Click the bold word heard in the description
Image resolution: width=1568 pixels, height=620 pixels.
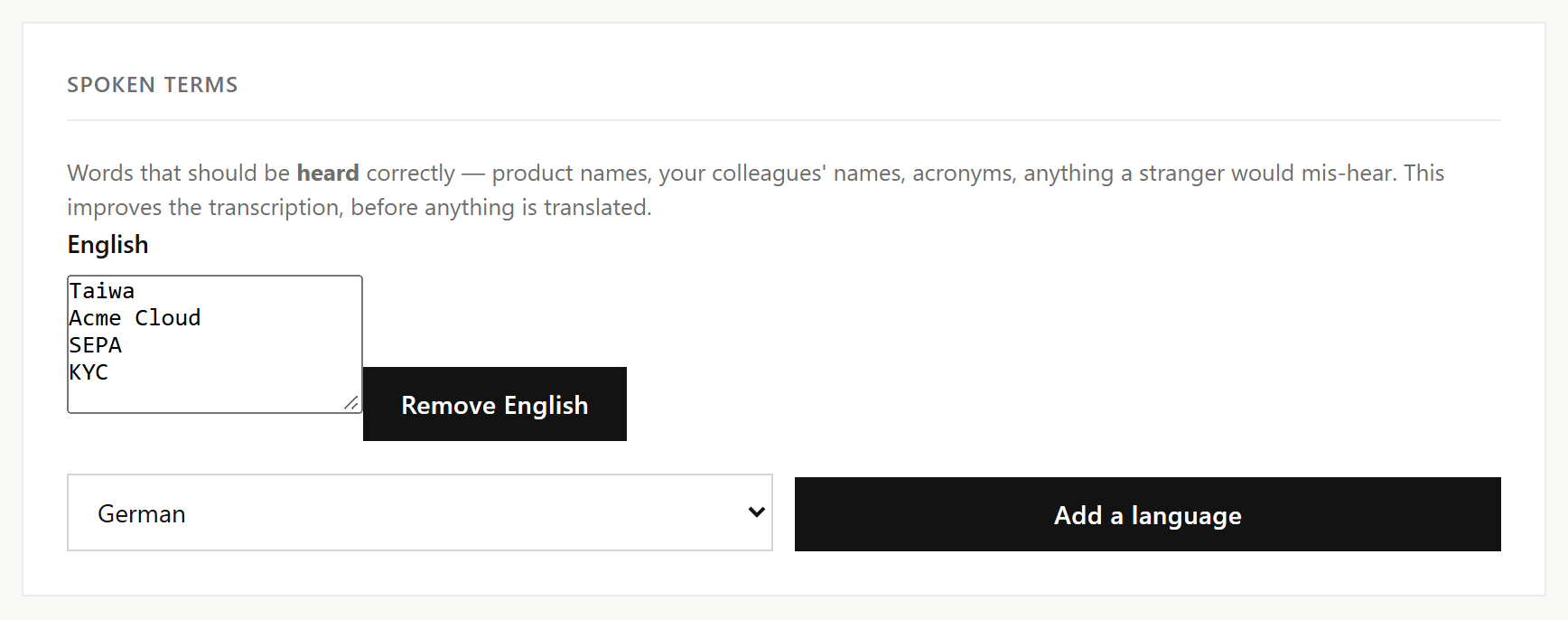328,173
